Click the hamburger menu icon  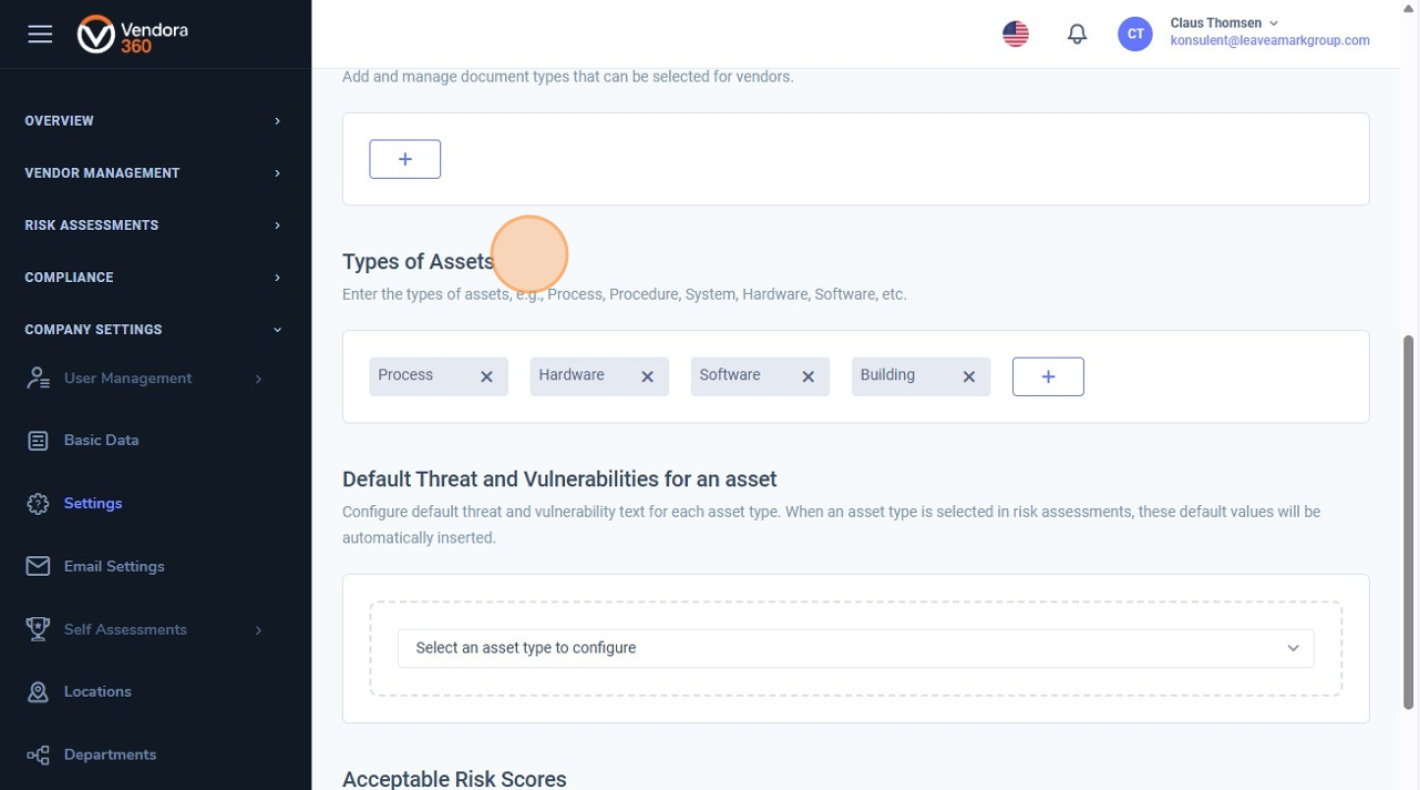pyautogui.click(x=40, y=34)
